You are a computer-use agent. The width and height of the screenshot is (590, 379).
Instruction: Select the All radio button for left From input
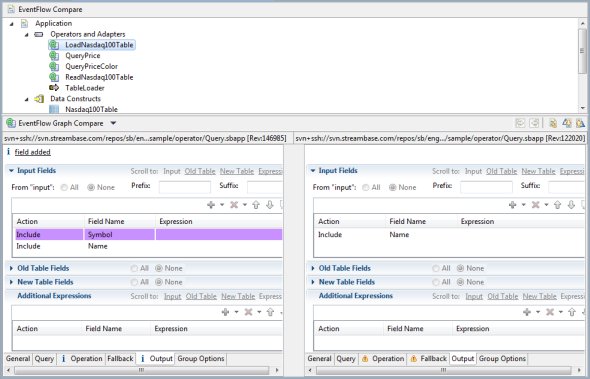pyautogui.click(x=64, y=187)
